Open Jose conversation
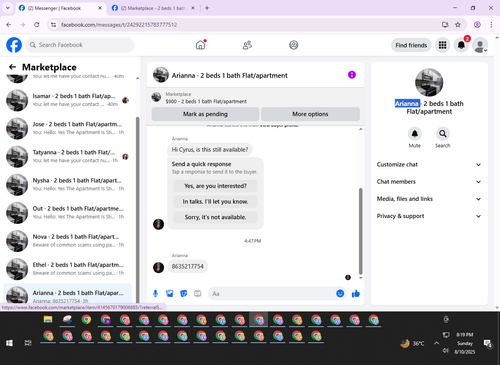 tap(68, 128)
